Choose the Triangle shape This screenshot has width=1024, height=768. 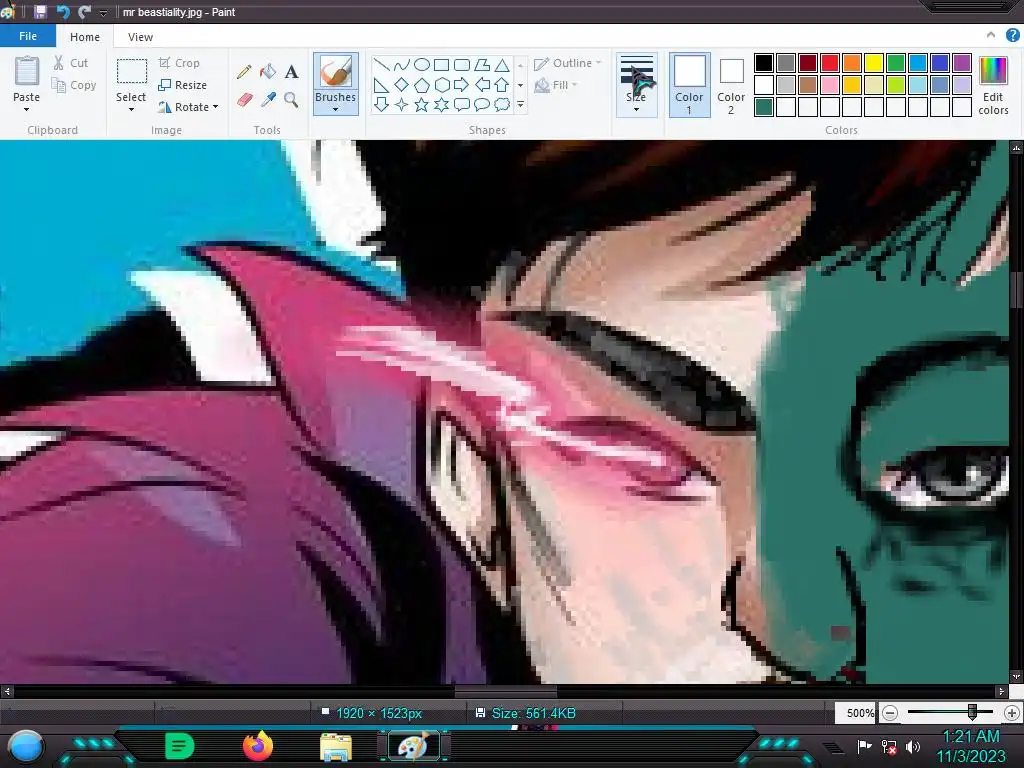tap(502, 65)
